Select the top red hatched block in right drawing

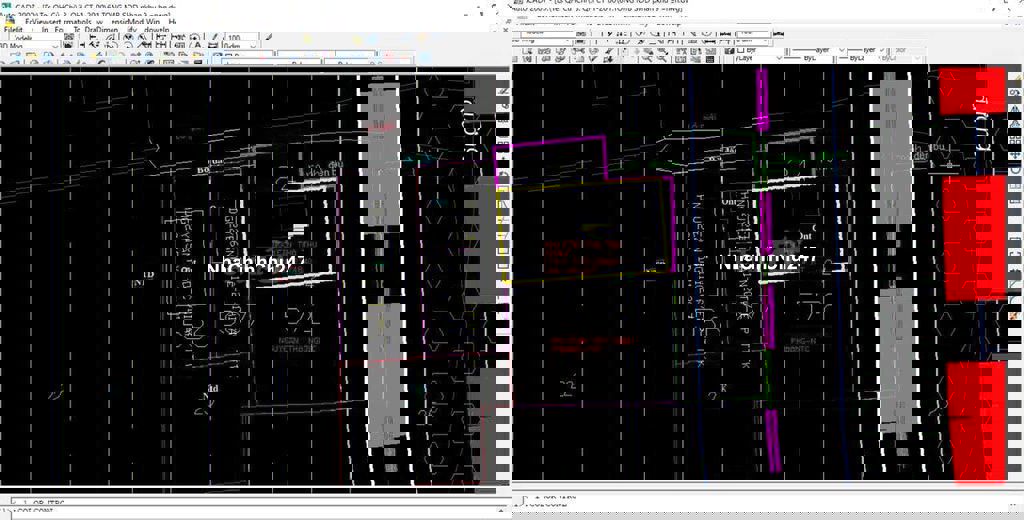971,91
